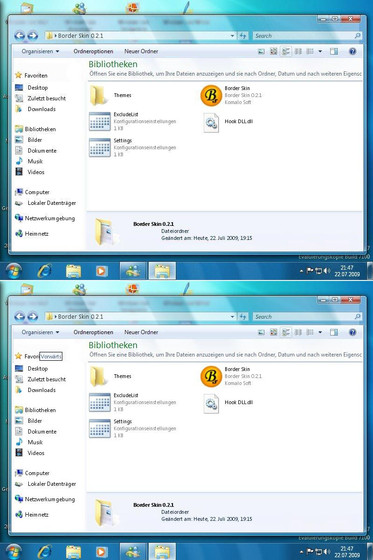Select the Hook DLL.dll file icon in the upper window
Screen dimensions: 373x560
(x=211, y=123)
